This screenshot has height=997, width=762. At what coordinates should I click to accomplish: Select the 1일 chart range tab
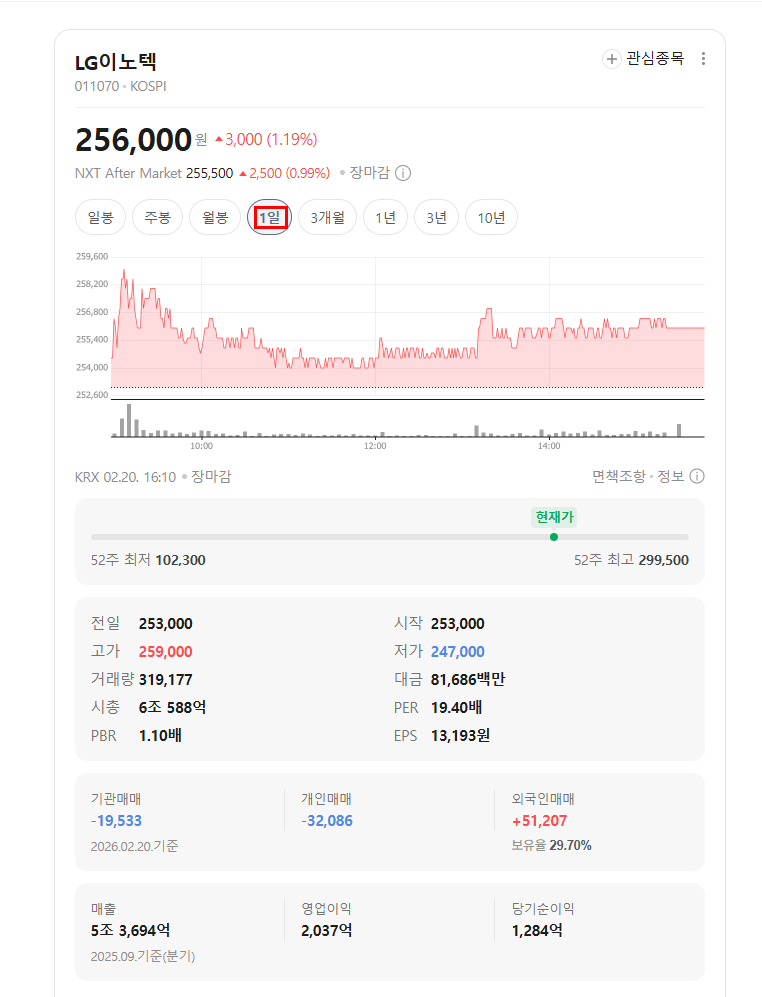(270, 217)
